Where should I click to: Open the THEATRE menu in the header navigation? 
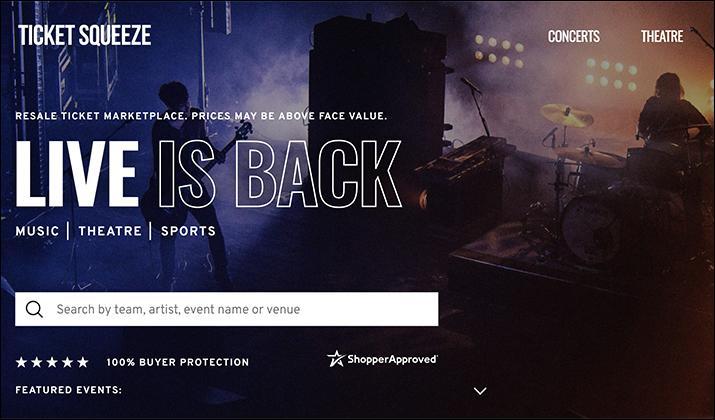pos(662,36)
